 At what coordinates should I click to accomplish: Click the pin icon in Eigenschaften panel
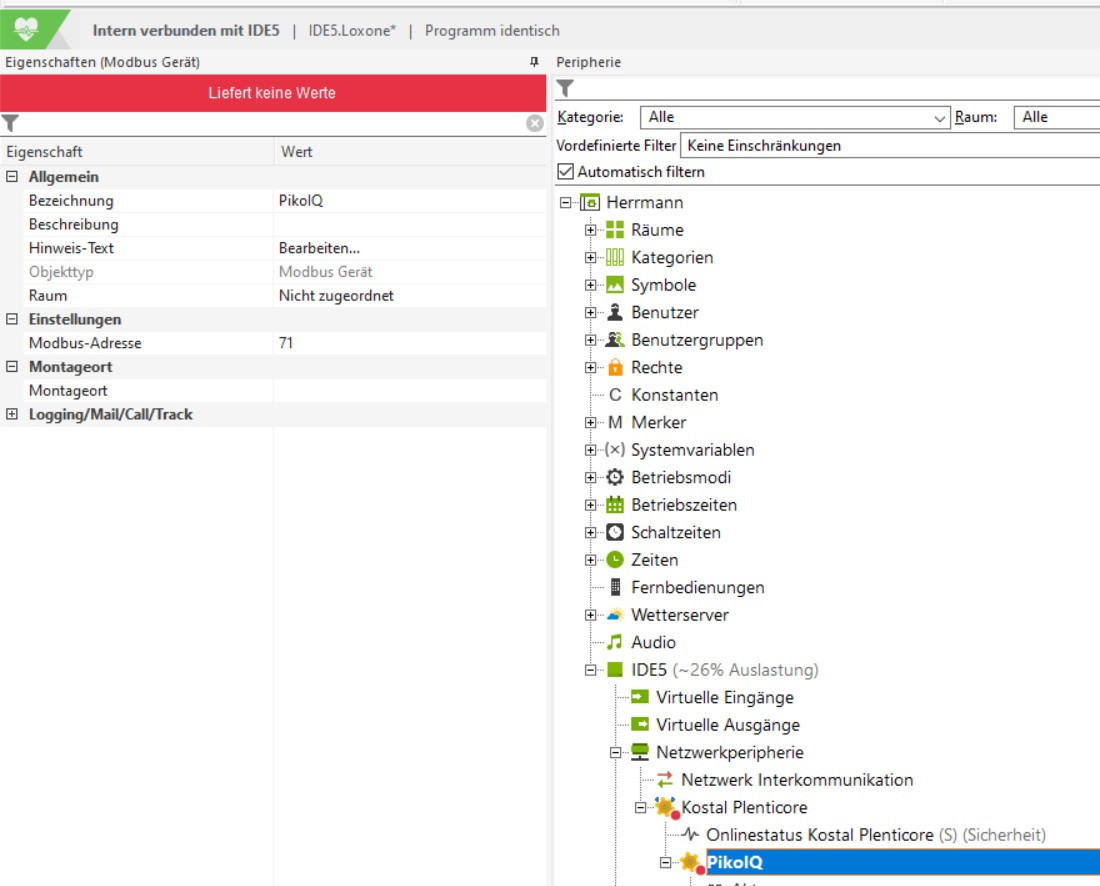pyautogui.click(x=534, y=62)
